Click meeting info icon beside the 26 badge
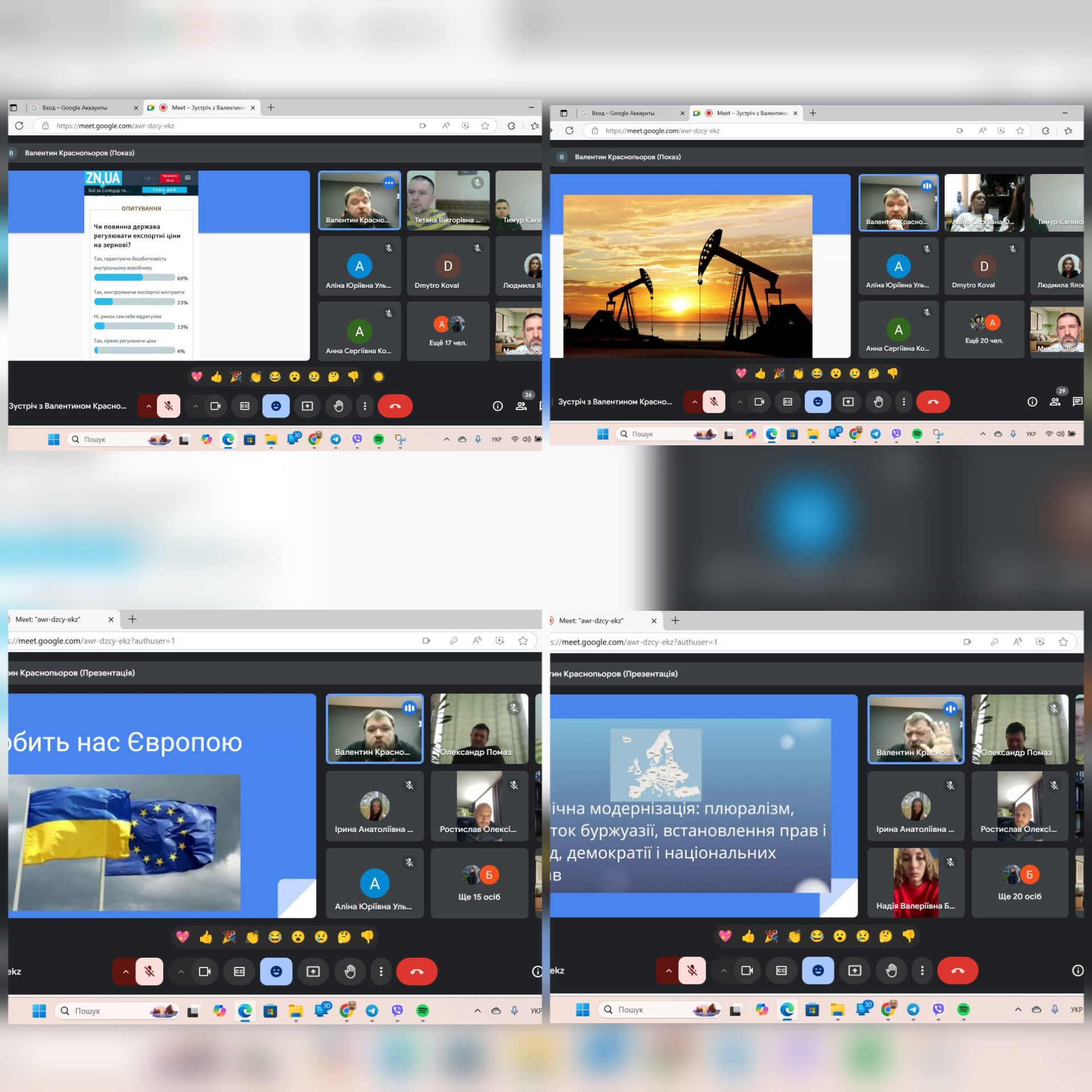 click(x=498, y=406)
